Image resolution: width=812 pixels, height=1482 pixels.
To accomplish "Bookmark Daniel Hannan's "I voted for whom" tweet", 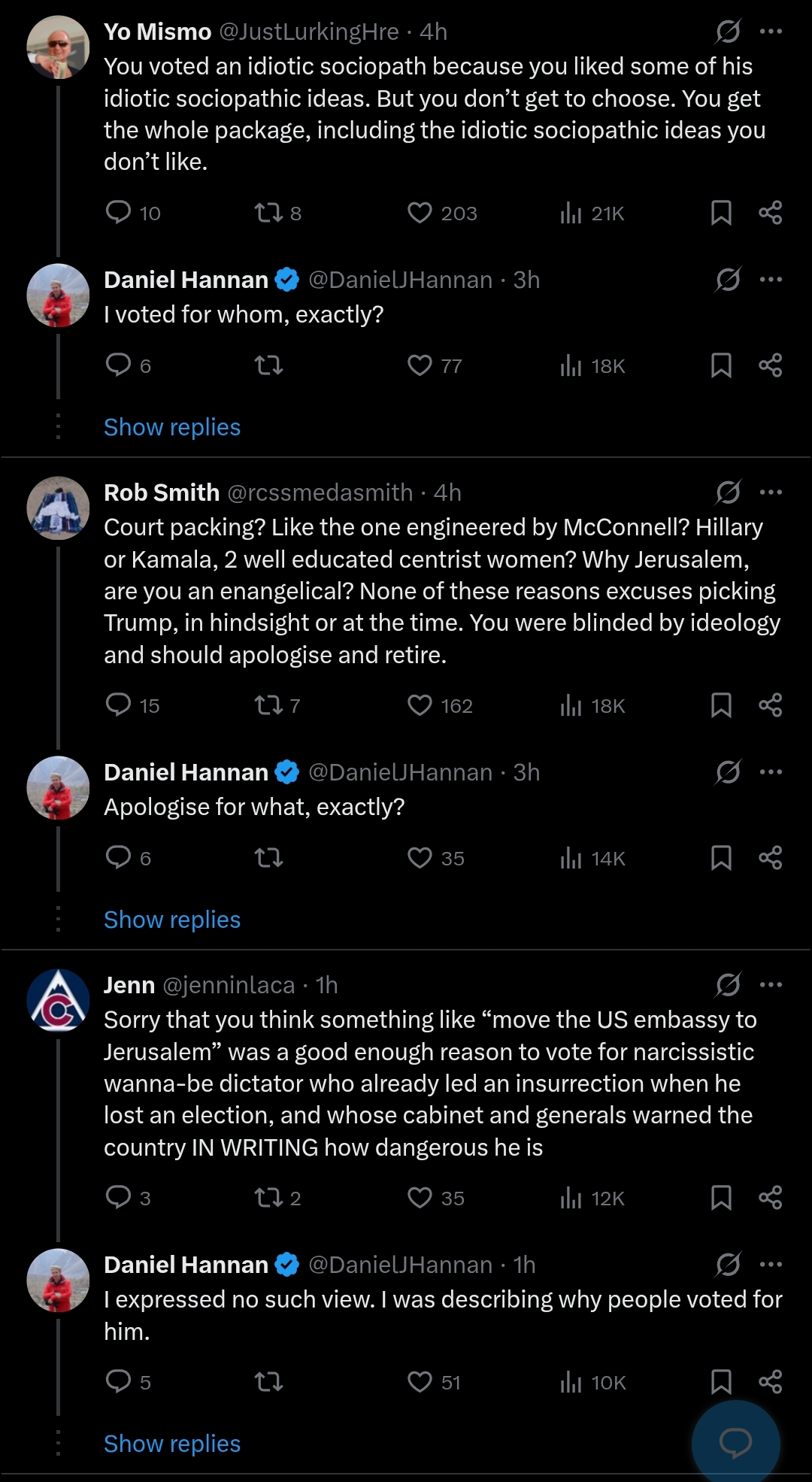I will pyautogui.click(x=721, y=365).
